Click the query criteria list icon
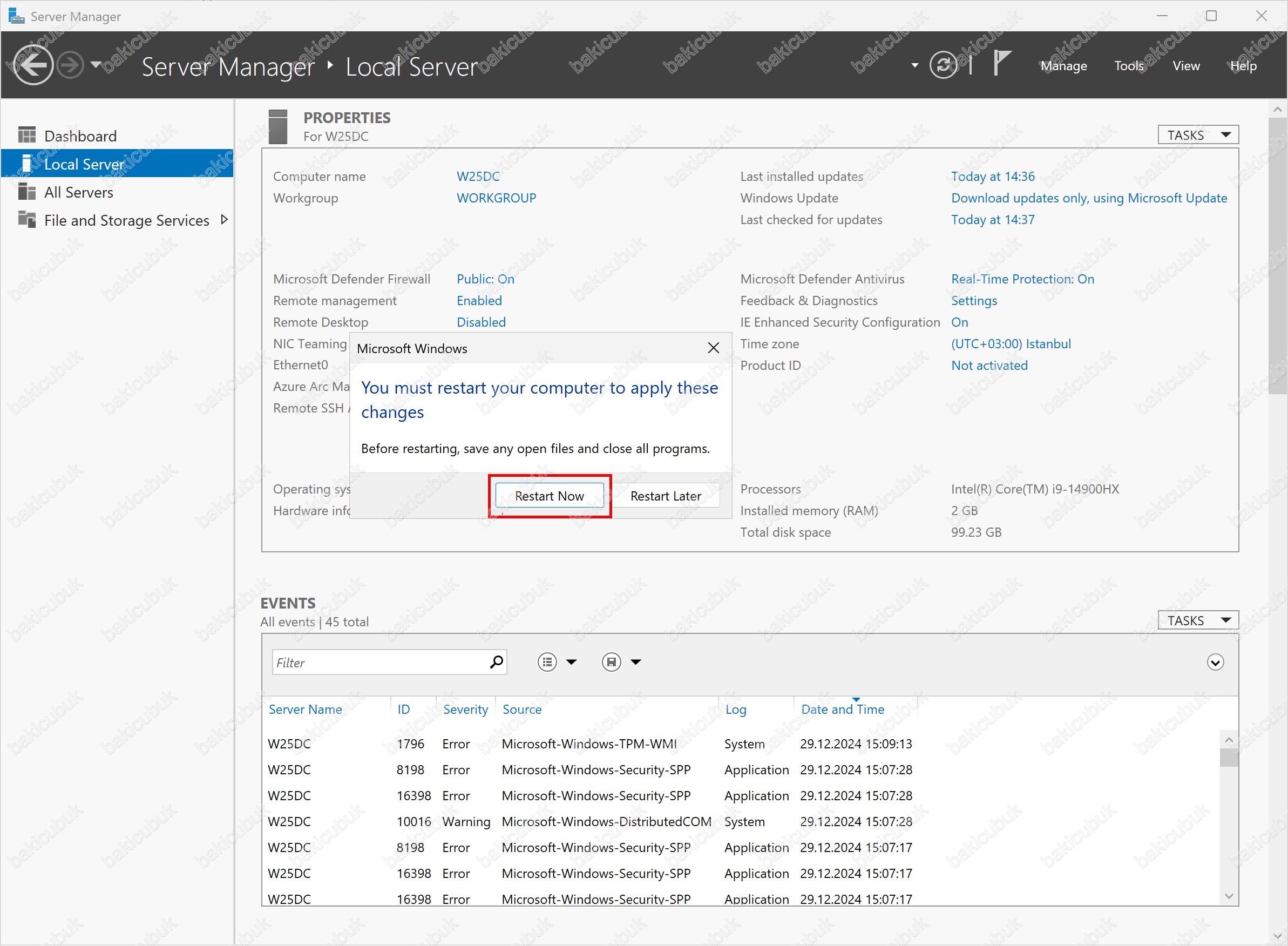Viewport: 1288px width, 946px height. point(547,663)
